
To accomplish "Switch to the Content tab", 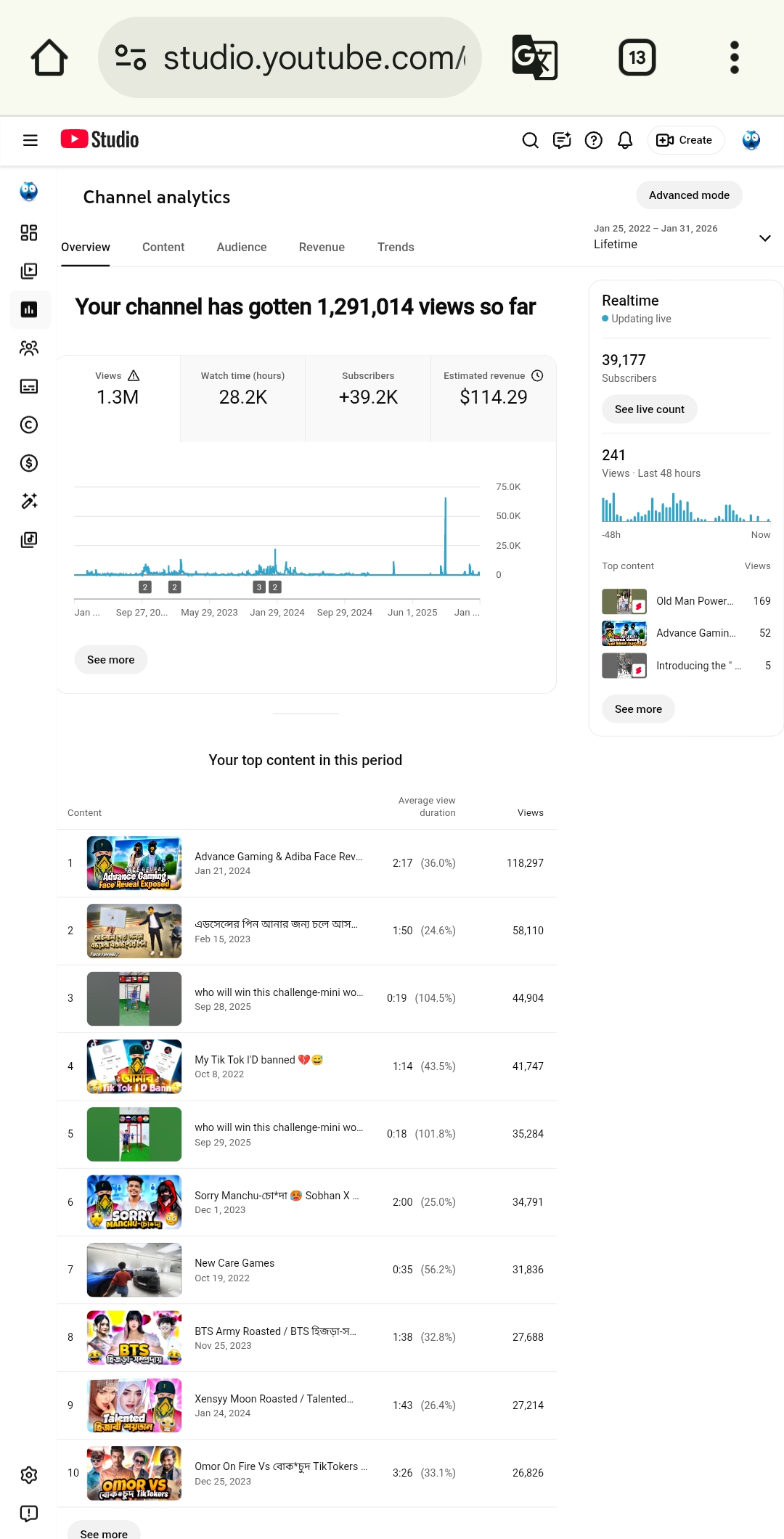I will click(163, 248).
